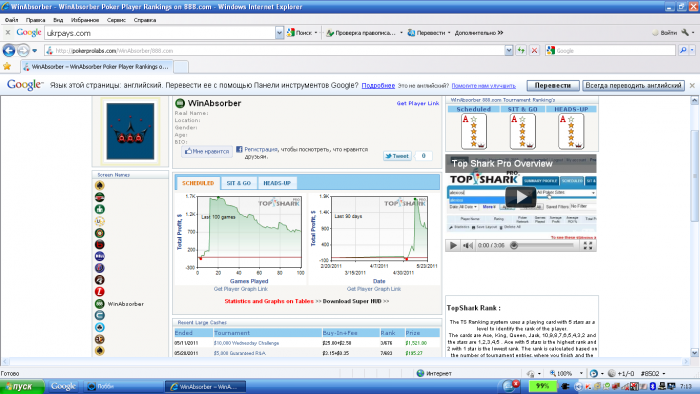The width and height of the screenshot is (700, 394).
Task: Open the zoom level 100% dropdown
Action: coord(581,373)
